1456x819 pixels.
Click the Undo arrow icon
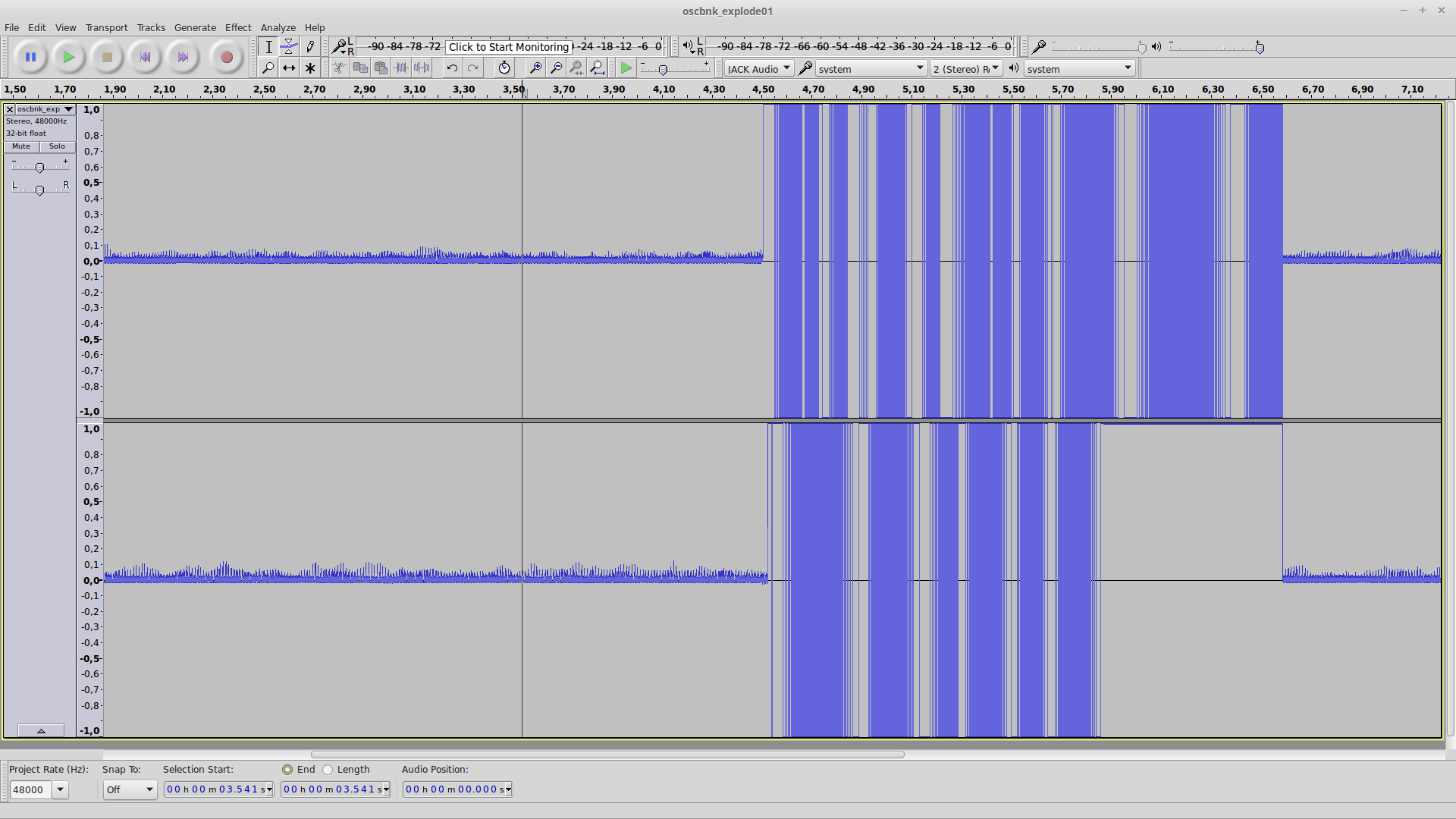(452, 68)
